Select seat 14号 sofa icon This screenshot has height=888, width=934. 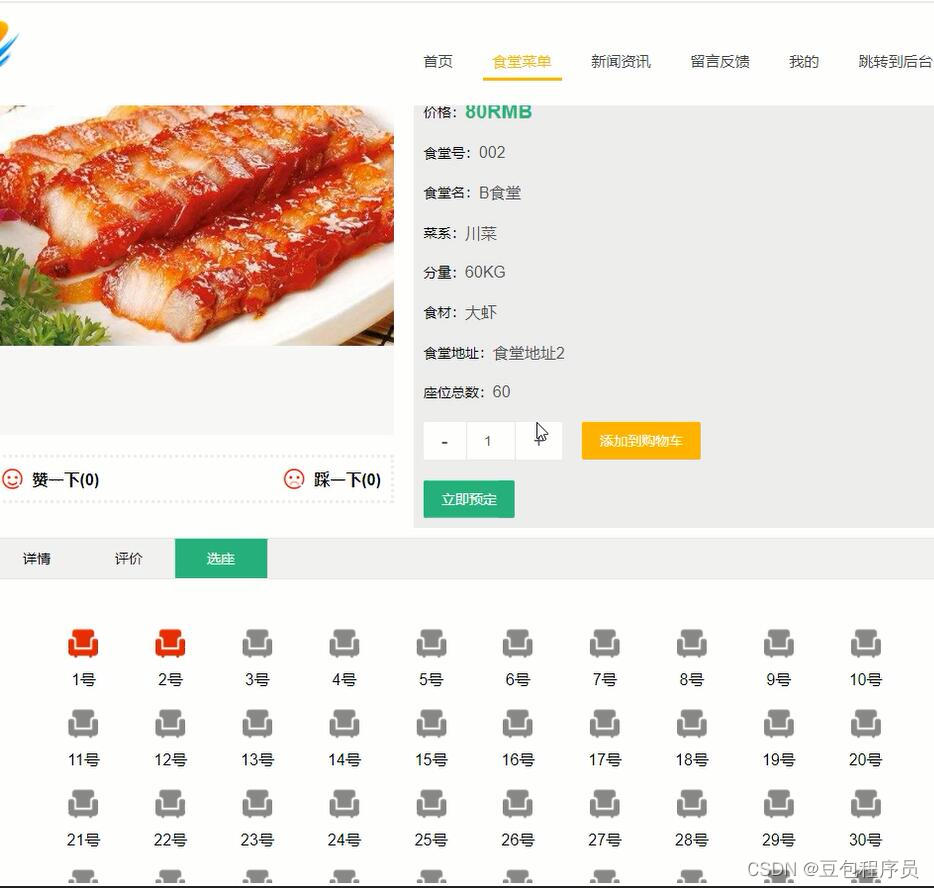(x=344, y=724)
